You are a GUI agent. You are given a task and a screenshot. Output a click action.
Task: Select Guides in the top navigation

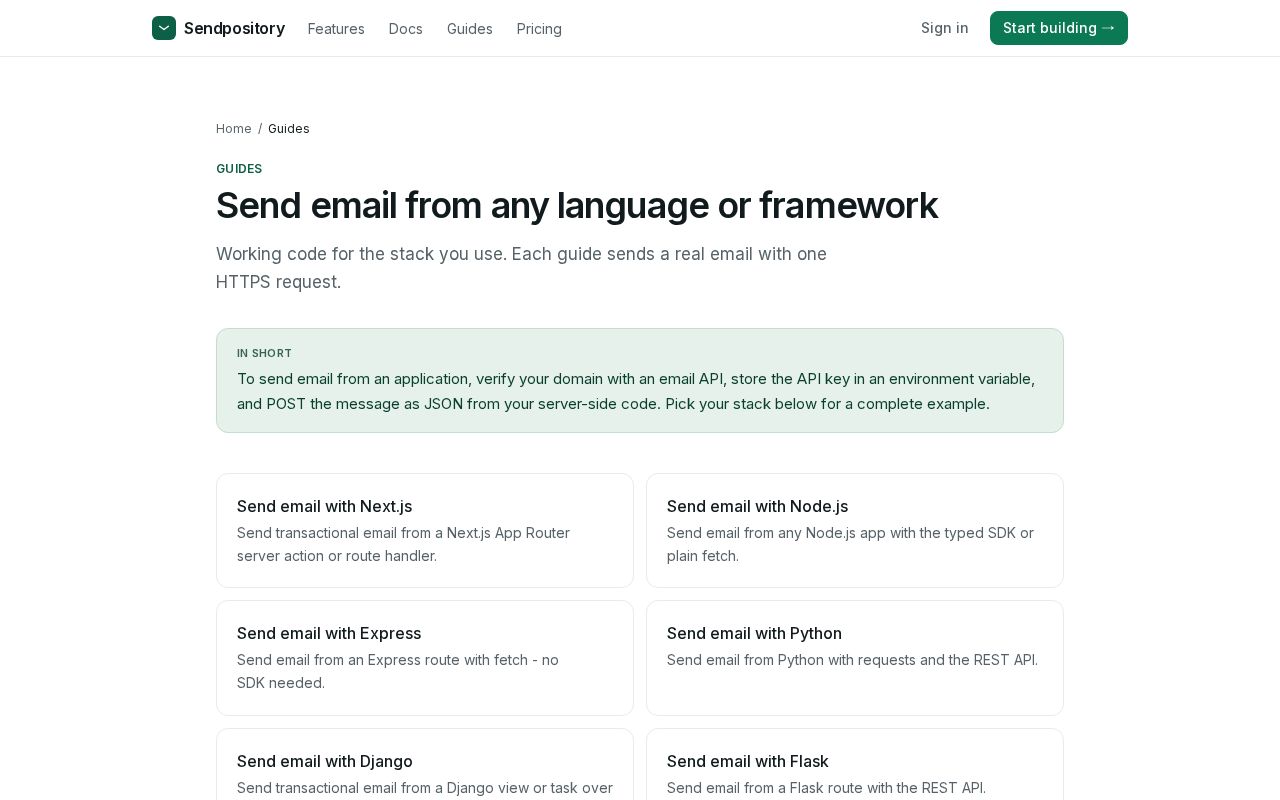click(x=470, y=29)
